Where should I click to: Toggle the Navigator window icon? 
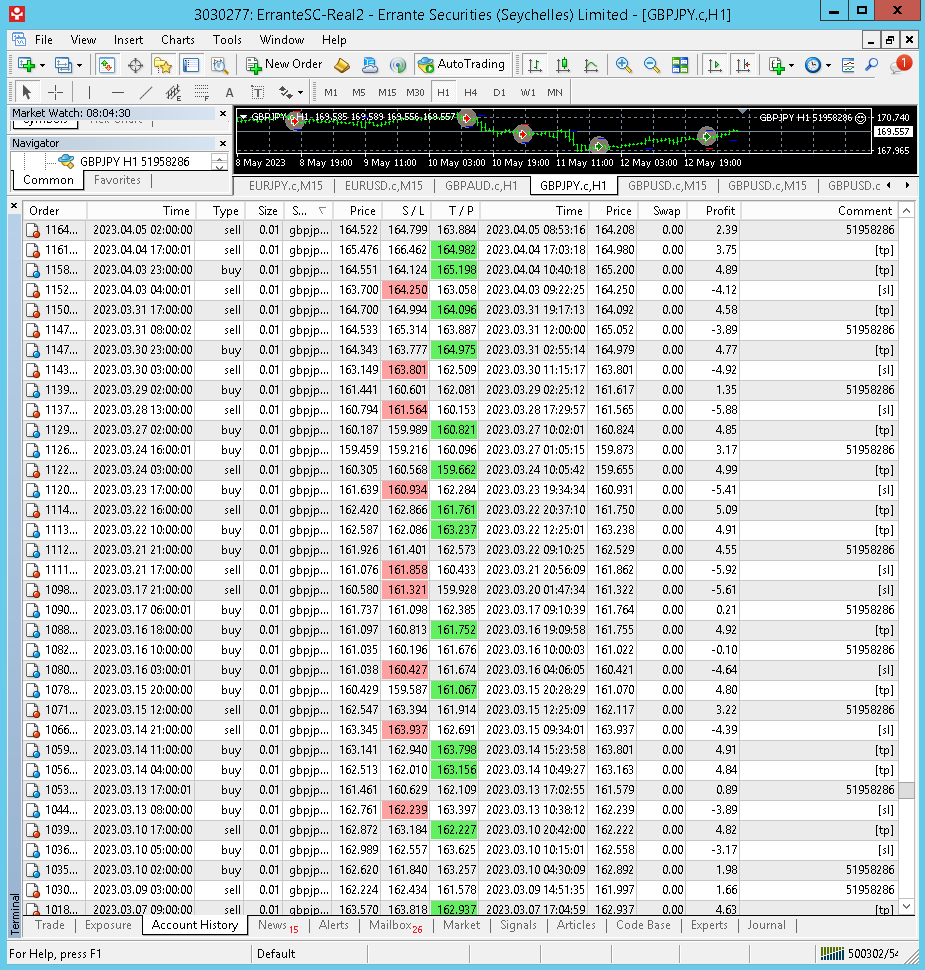(163, 64)
